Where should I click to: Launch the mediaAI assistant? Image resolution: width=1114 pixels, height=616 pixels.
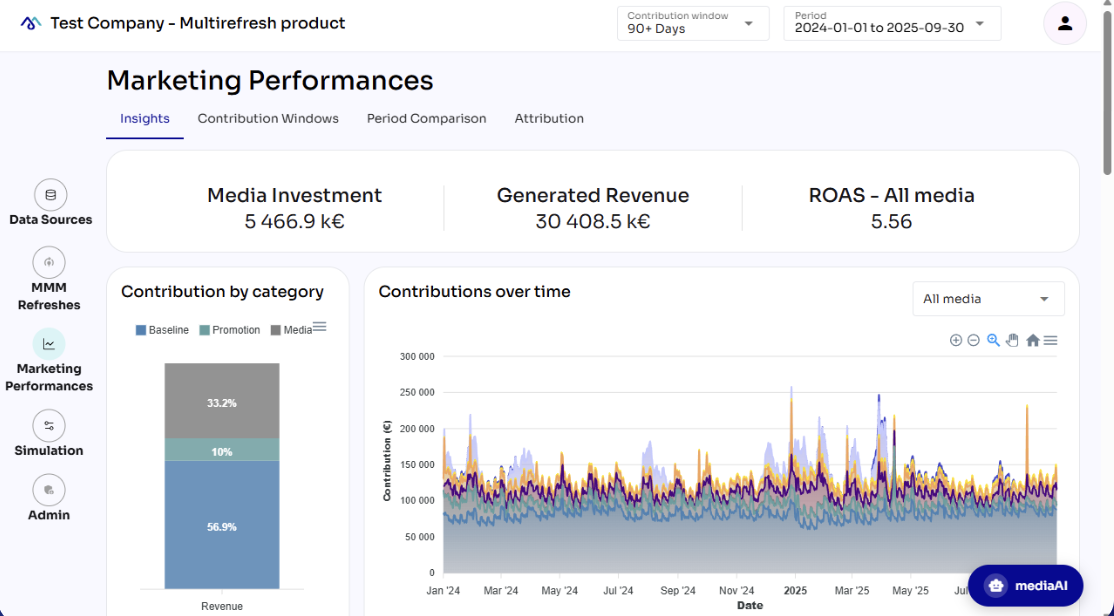pos(1026,585)
